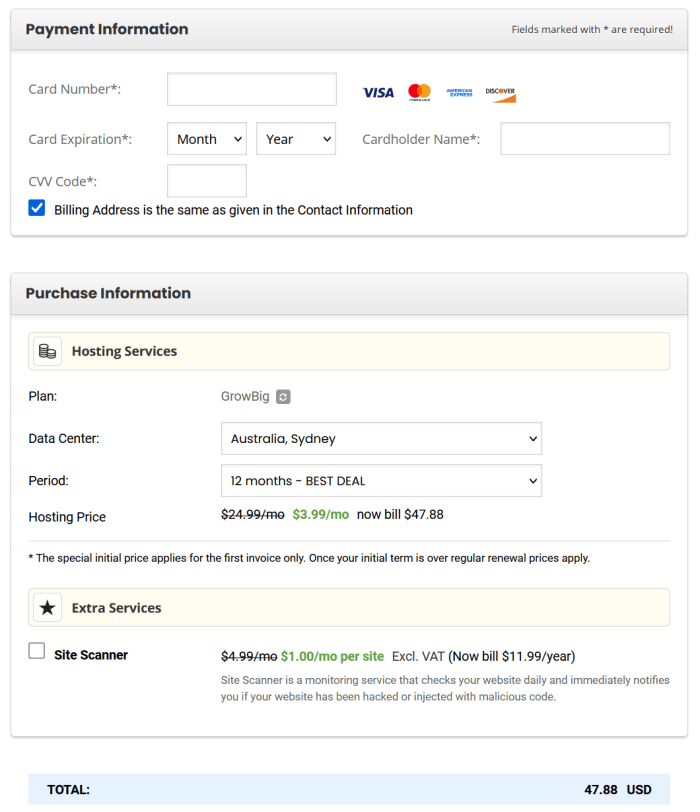
Task: Click the Visa card logo
Action: coord(378,92)
